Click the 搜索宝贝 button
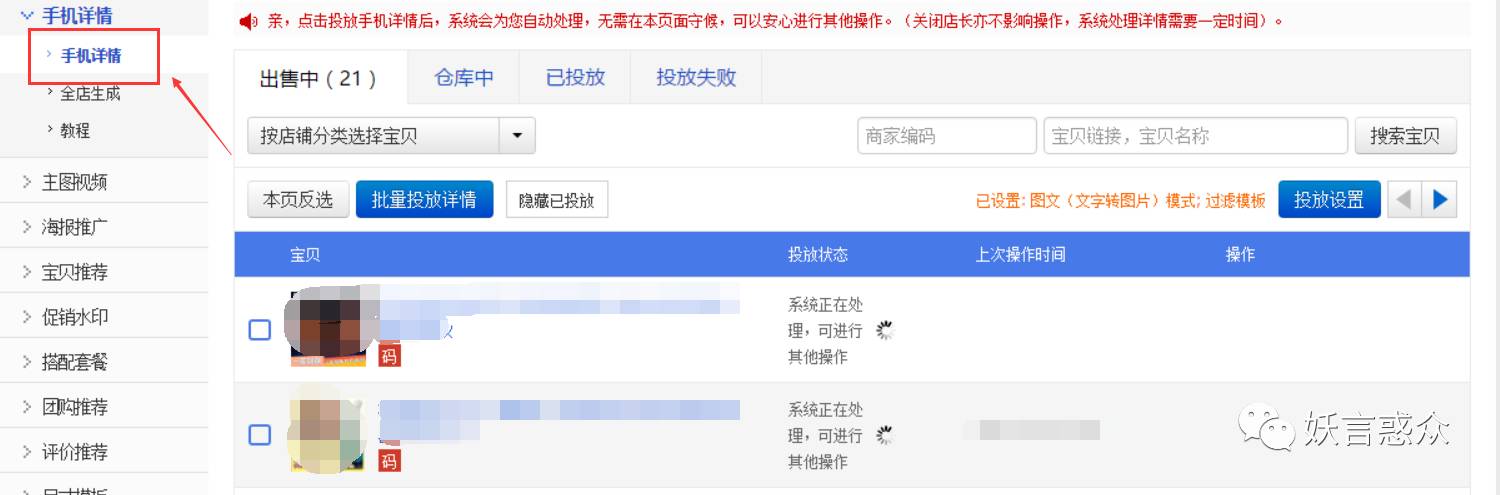 (x=1405, y=136)
